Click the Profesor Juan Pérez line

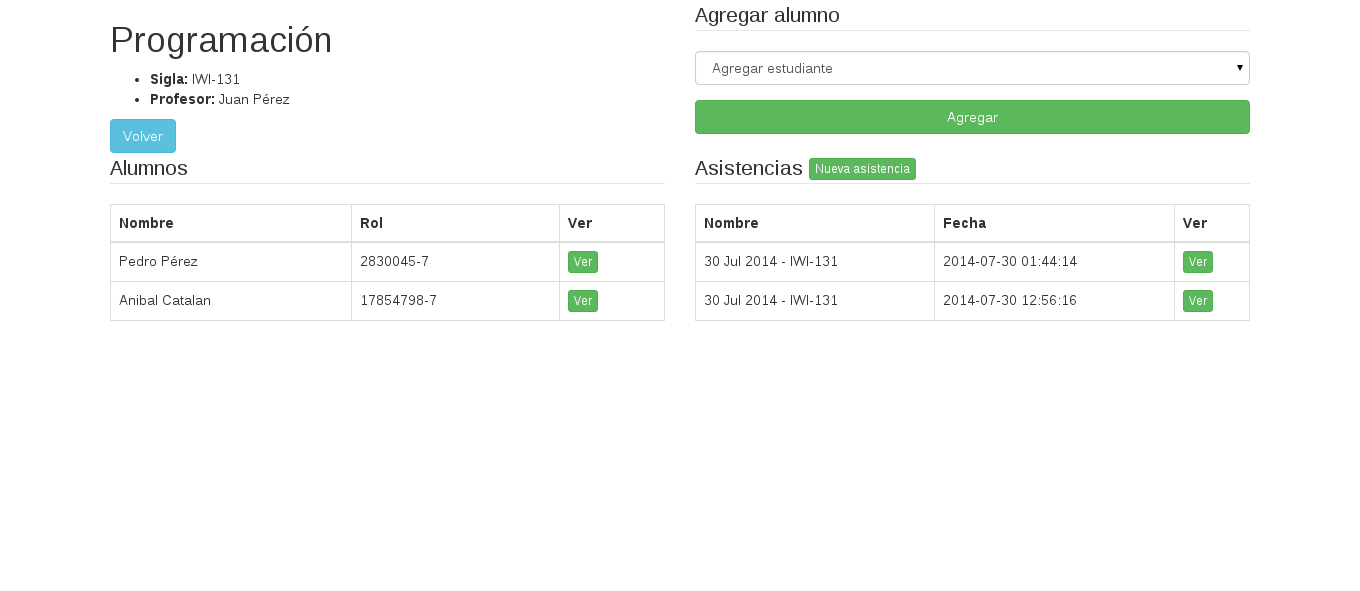(x=220, y=99)
